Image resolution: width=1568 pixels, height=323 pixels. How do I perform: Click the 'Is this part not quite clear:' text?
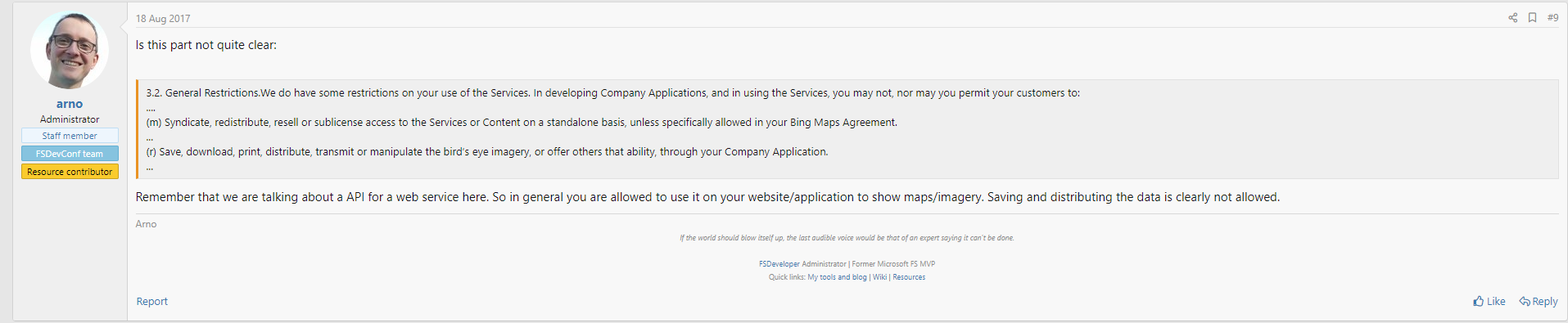pyautogui.click(x=206, y=45)
